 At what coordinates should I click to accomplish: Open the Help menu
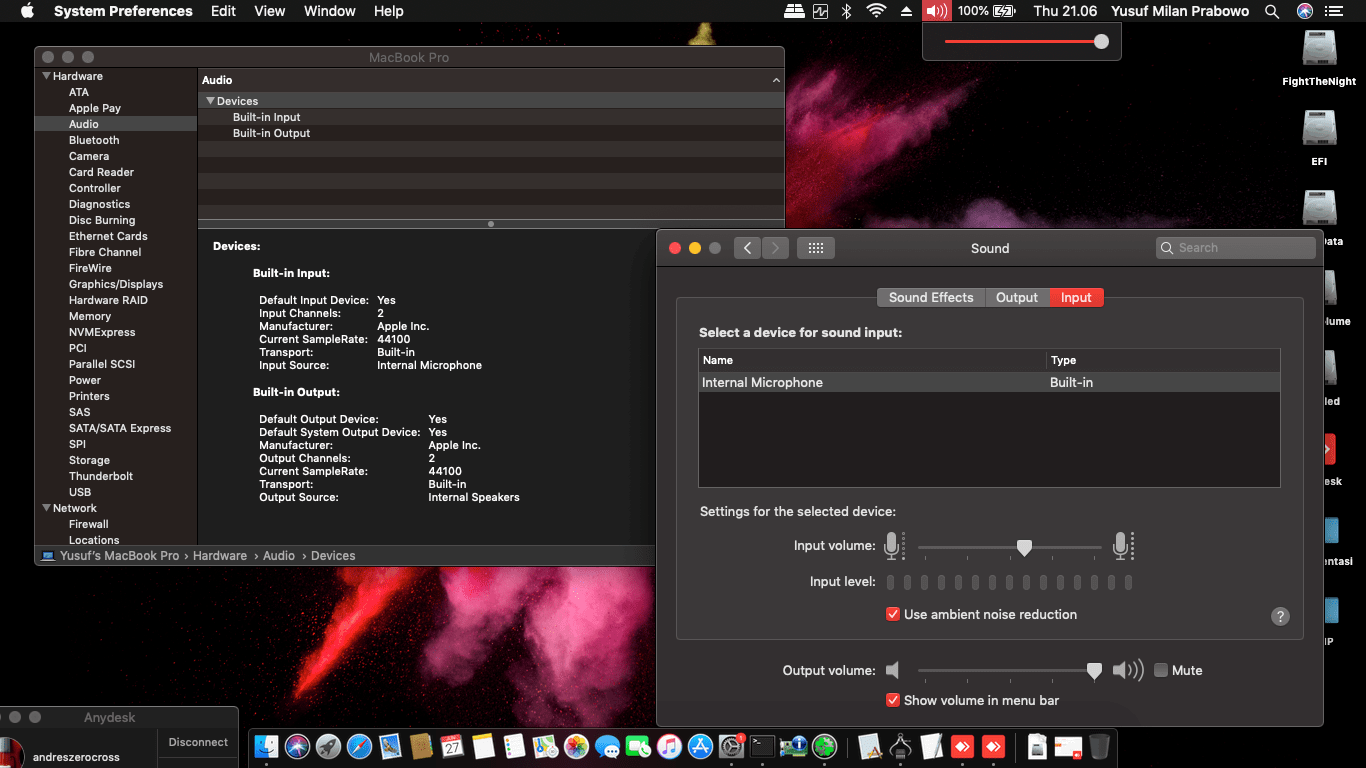pos(388,11)
